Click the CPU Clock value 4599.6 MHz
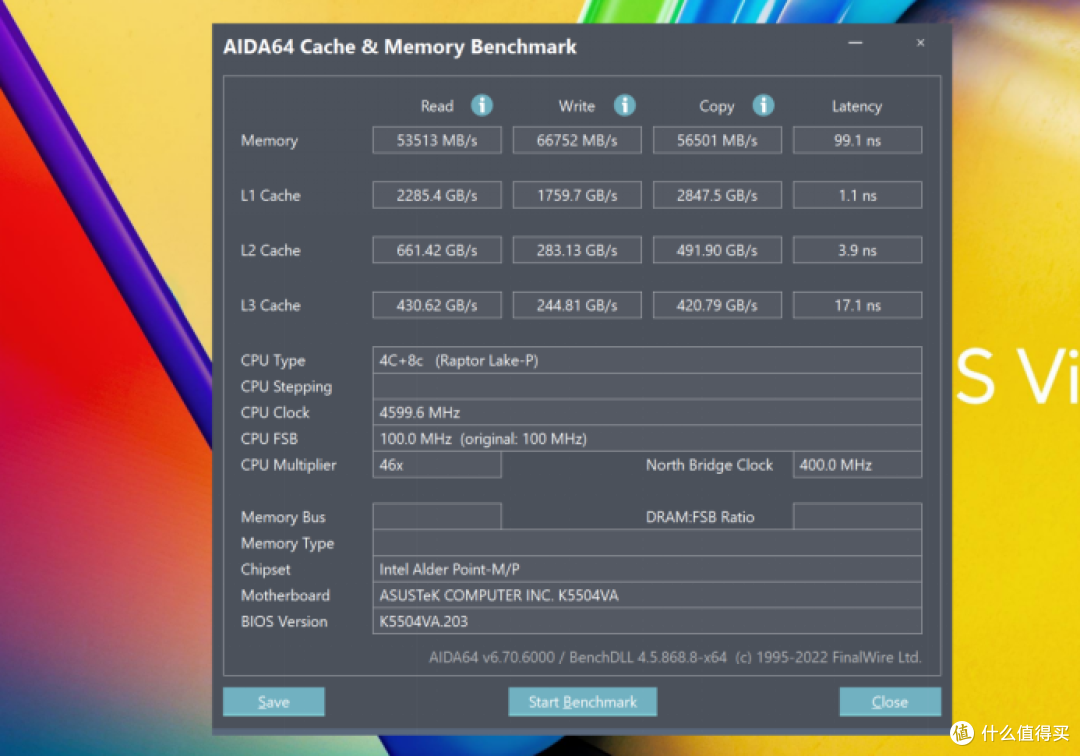 tap(647, 412)
